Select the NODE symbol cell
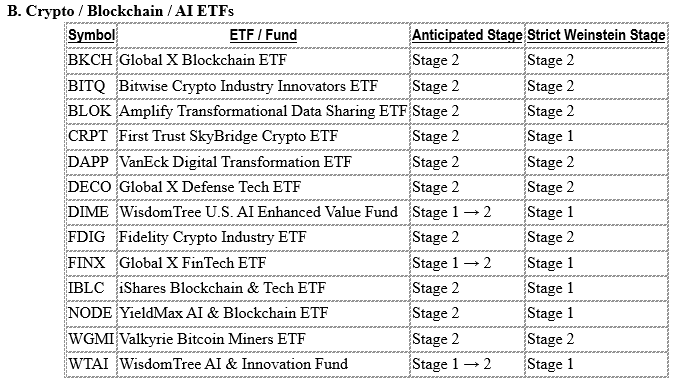The height and width of the screenshot is (386, 676). [x=90, y=313]
